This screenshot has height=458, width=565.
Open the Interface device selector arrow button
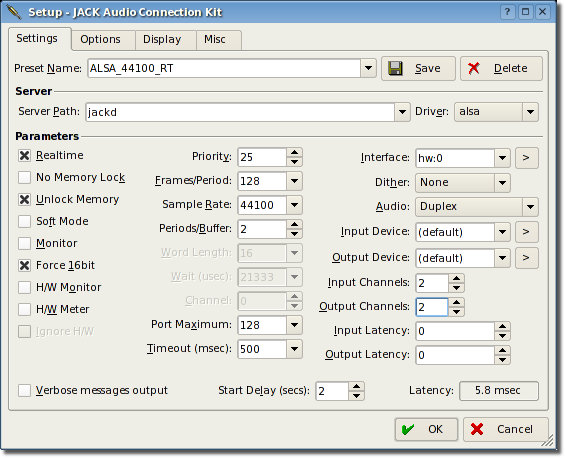526,158
